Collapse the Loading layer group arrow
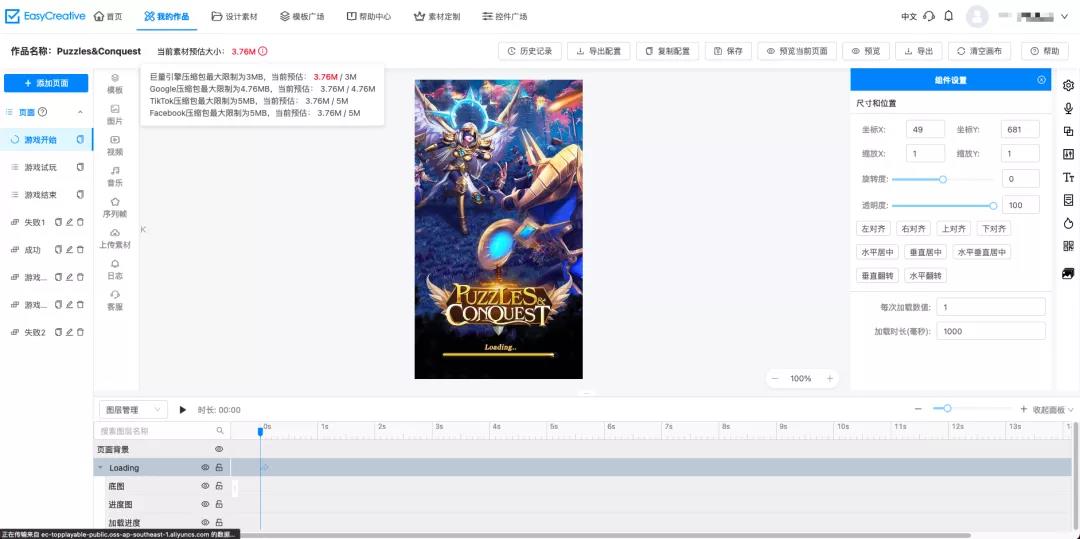This screenshot has height=539, width=1080. 101,467
